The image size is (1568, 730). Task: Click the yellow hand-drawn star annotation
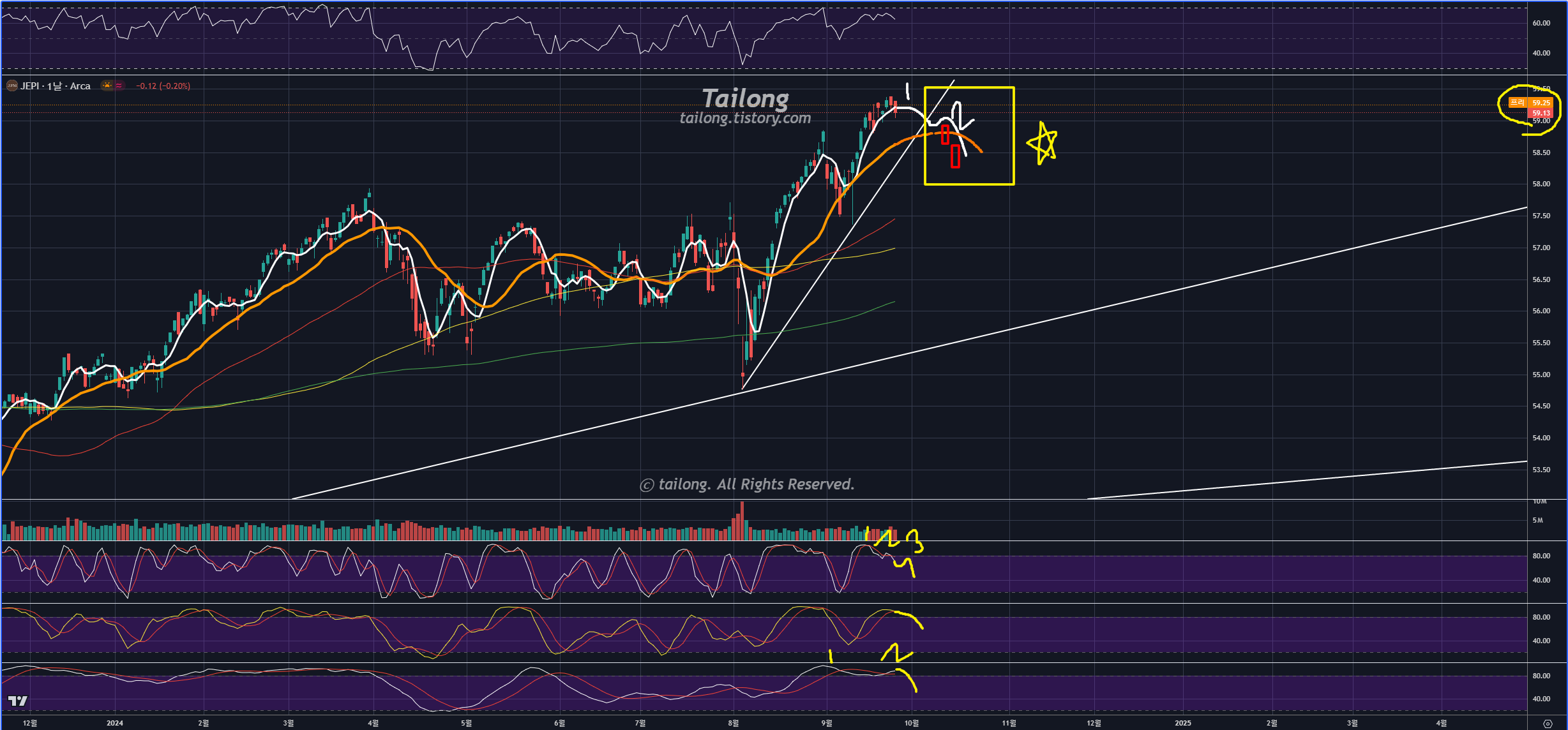click(x=1043, y=143)
